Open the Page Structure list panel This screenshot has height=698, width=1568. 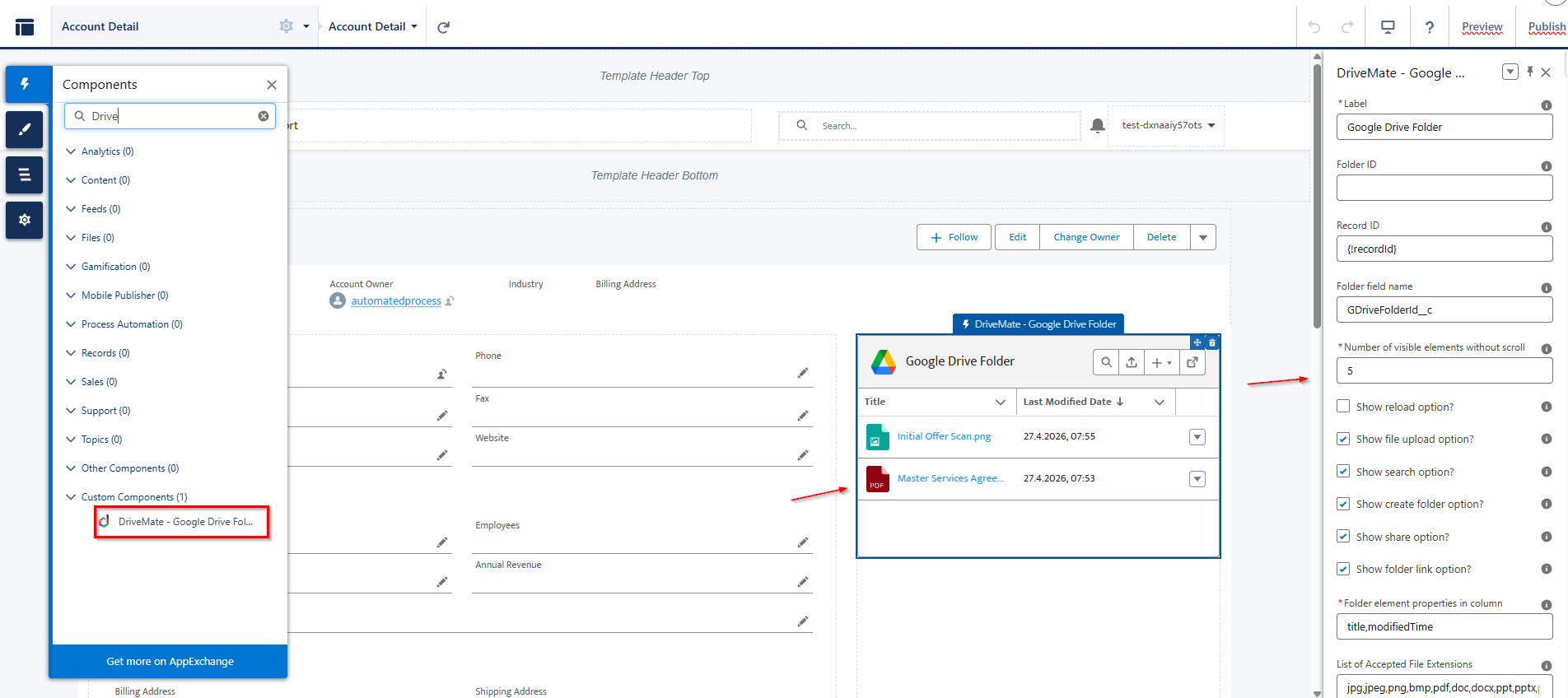tap(25, 174)
